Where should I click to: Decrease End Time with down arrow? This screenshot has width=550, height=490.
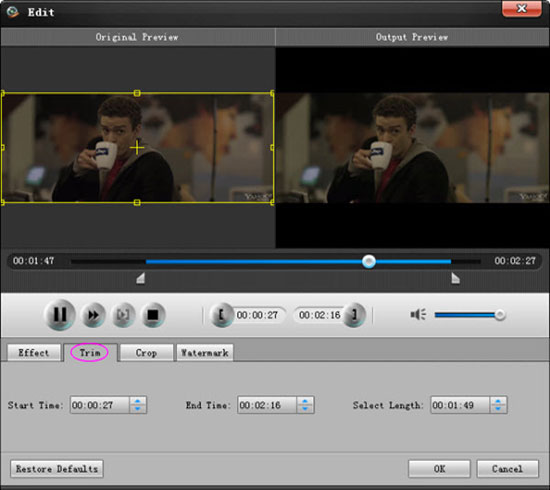click(x=305, y=409)
